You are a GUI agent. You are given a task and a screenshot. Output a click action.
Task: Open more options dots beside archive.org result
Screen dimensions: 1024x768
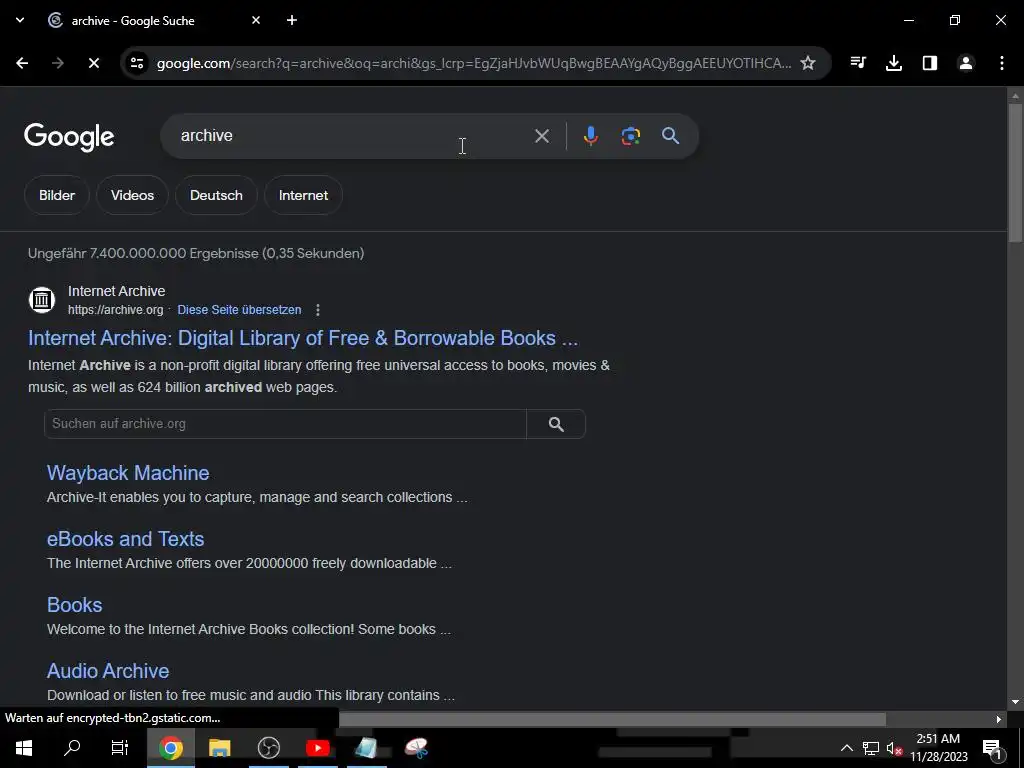tap(318, 310)
